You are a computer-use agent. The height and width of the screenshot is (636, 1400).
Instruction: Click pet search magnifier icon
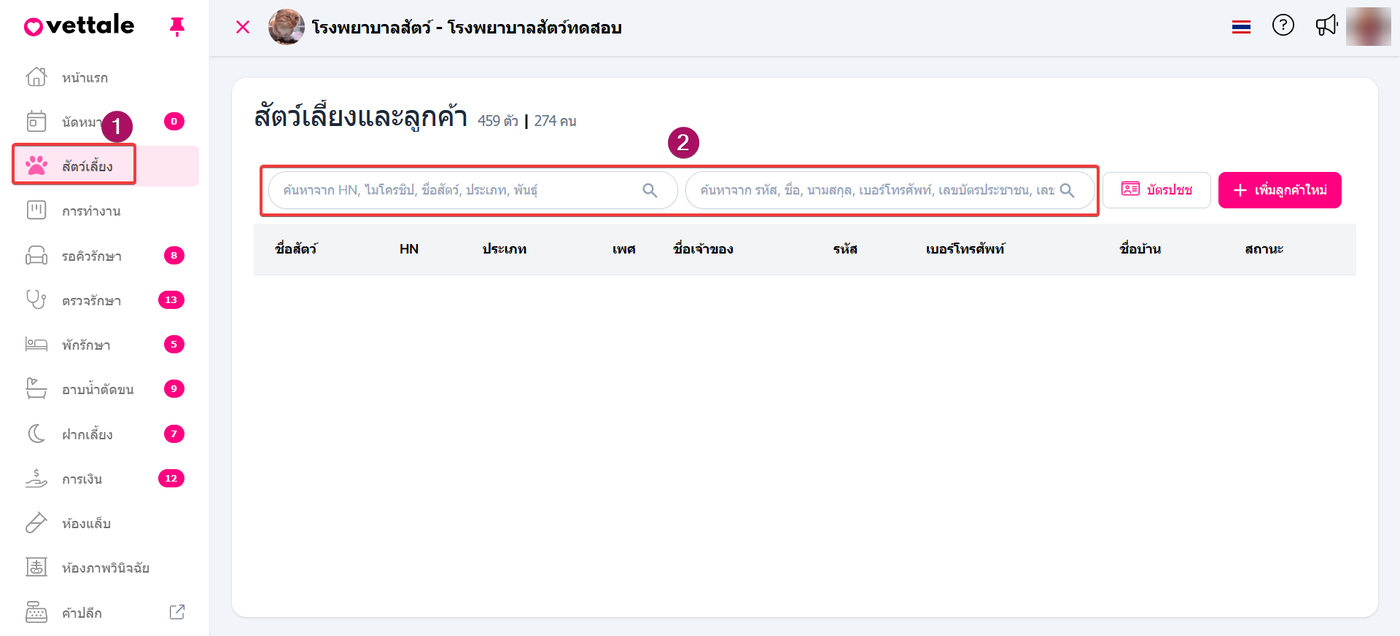coord(650,190)
